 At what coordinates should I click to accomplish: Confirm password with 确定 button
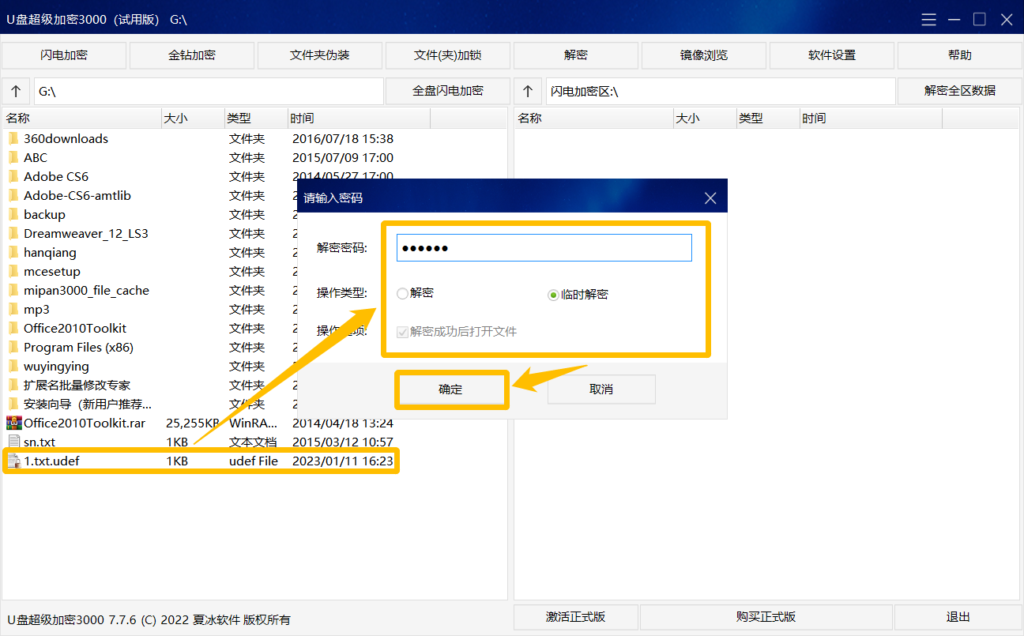point(451,389)
